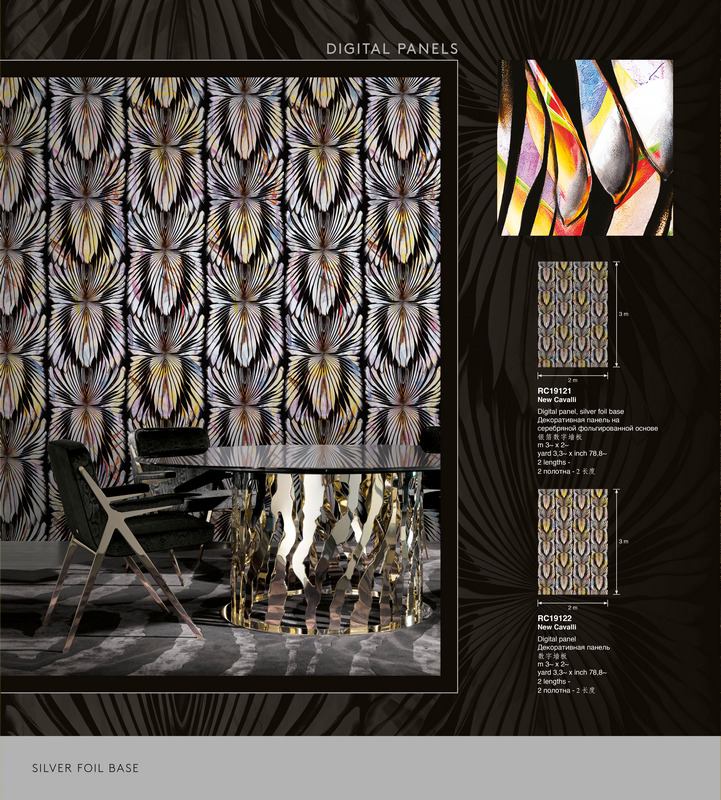721x800 pixels.
Task: Click the SILVER FOIL BASE footer text
Action: 85,768
